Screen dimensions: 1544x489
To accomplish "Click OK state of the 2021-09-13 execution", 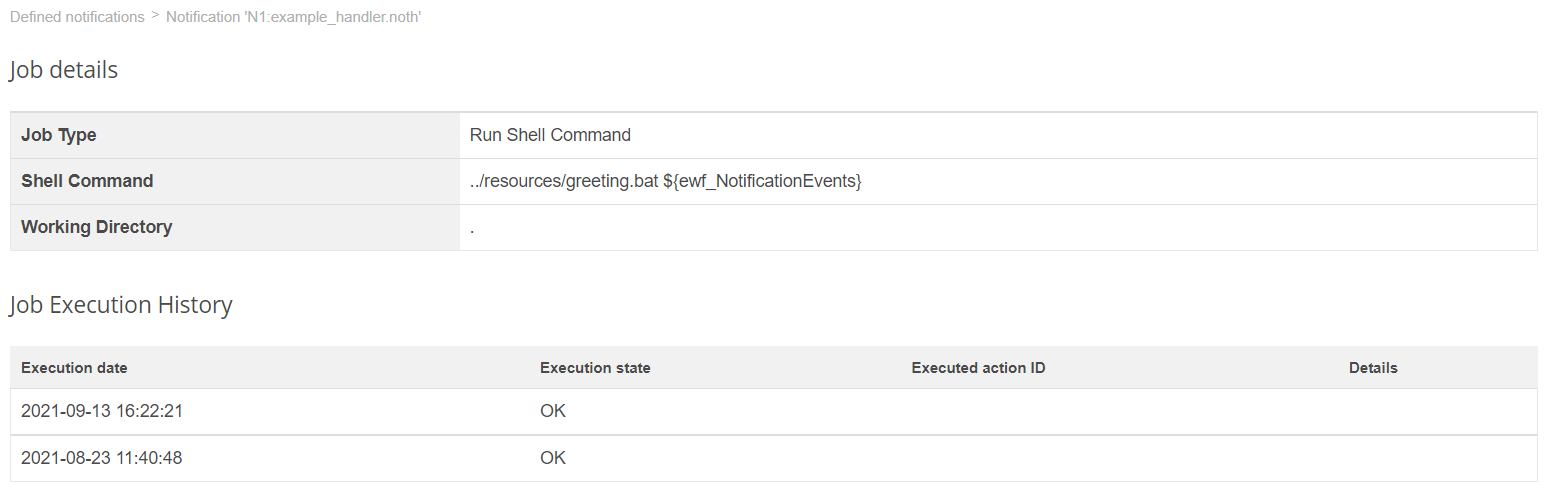I will (553, 411).
